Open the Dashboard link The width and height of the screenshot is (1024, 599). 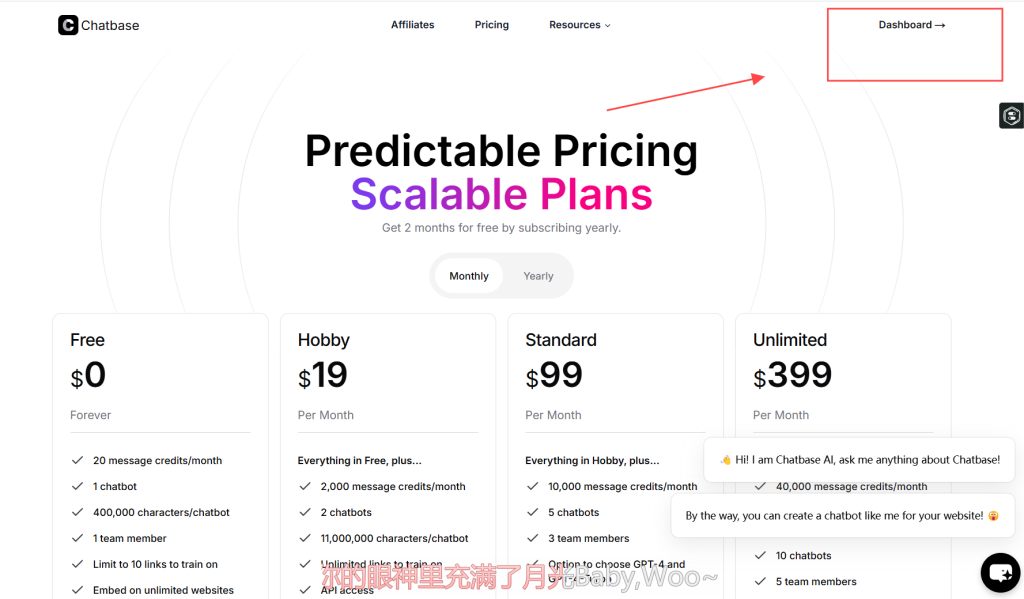click(x=911, y=25)
